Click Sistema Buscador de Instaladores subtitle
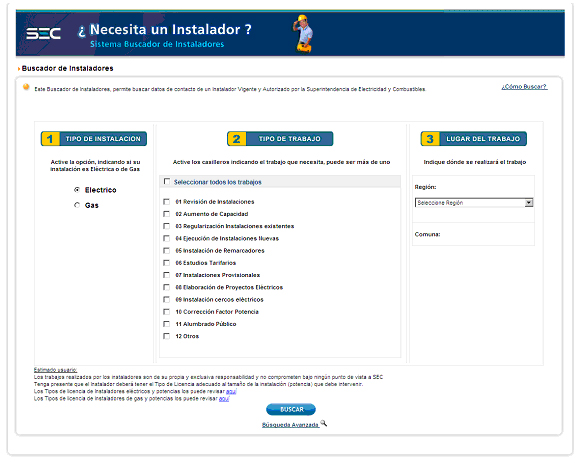 point(157,44)
